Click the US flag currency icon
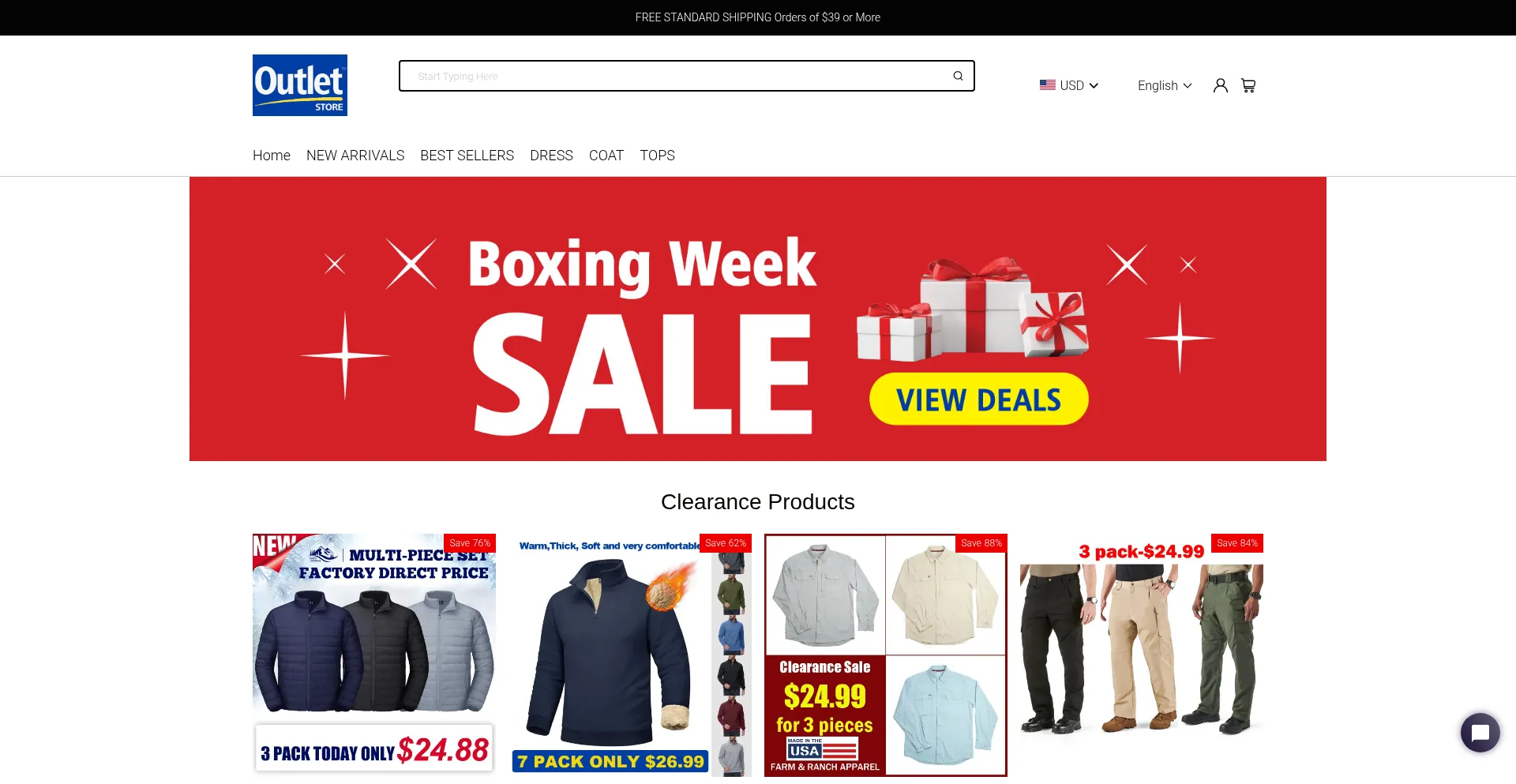Screen dimensions: 1516x784 1048,85
